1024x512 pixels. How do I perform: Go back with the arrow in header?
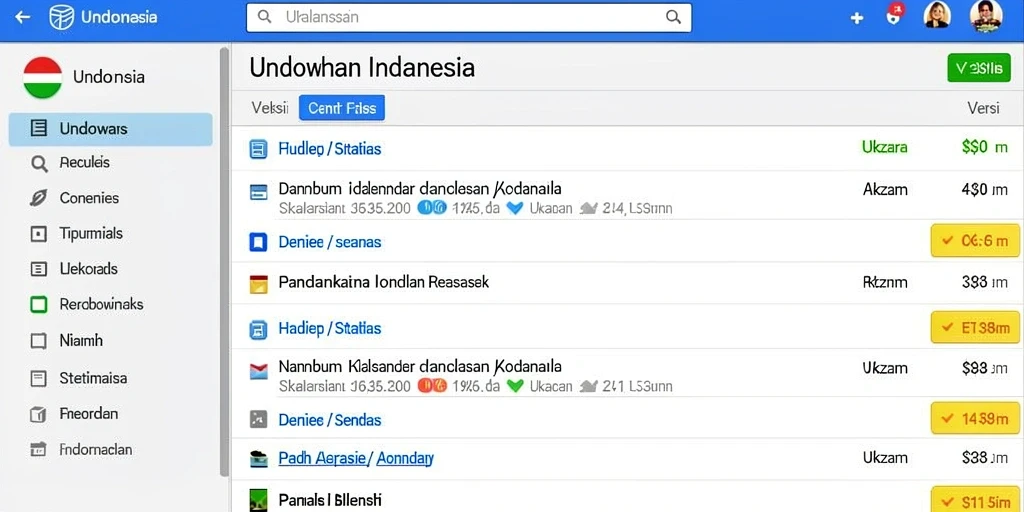click(x=23, y=18)
